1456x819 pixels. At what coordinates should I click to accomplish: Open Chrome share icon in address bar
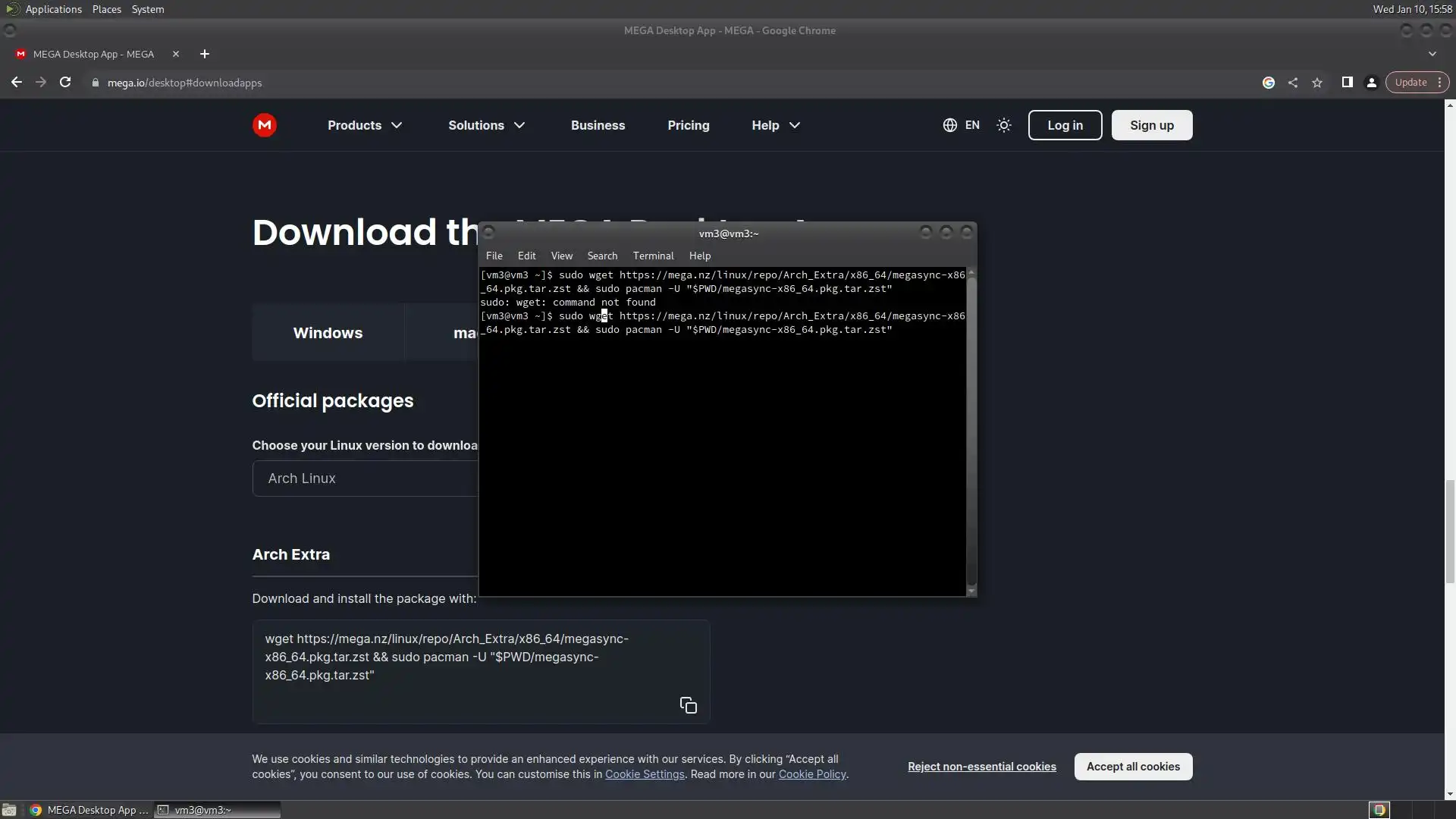(x=1293, y=83)
